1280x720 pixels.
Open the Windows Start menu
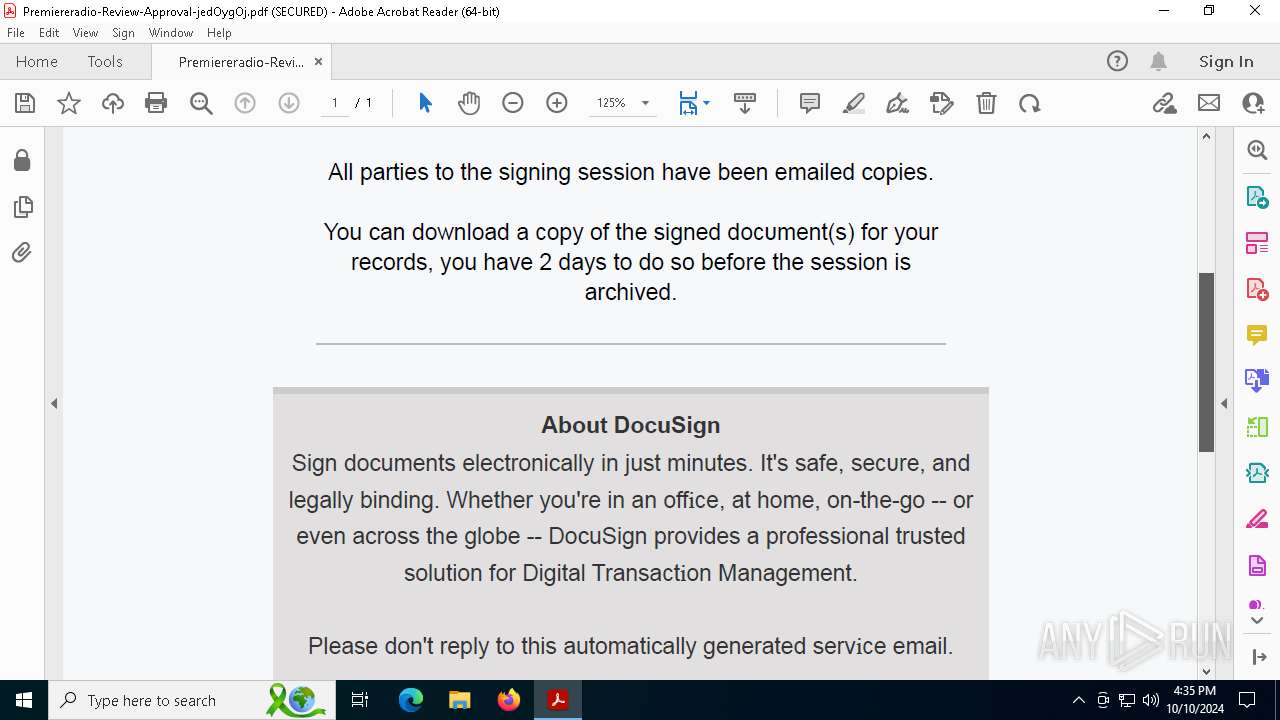pyautogui.click(x=24, y=700)
